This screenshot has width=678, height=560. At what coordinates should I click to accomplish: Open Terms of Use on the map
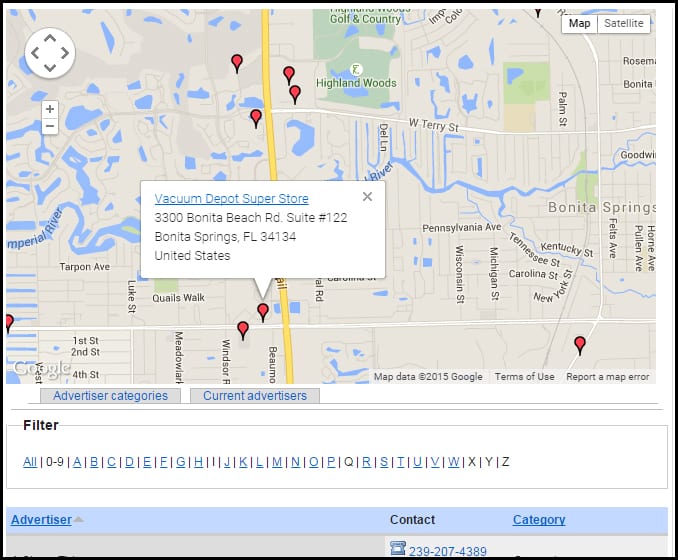[524, 377]
